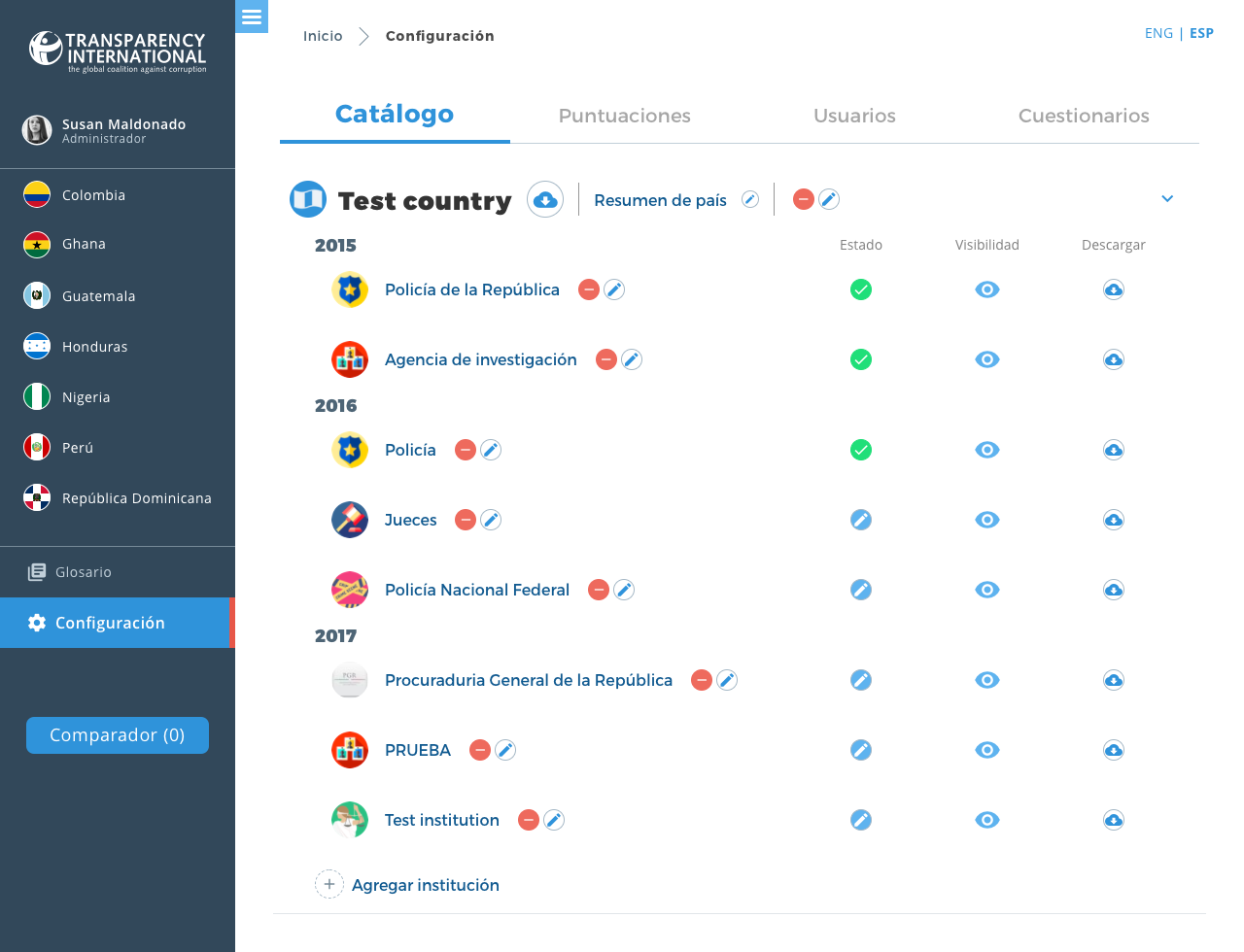The width and height of the screenshot is (1244, 952).
Task: Click the edit pencil beside Resumen de país
Action: (x=750, y=199)
